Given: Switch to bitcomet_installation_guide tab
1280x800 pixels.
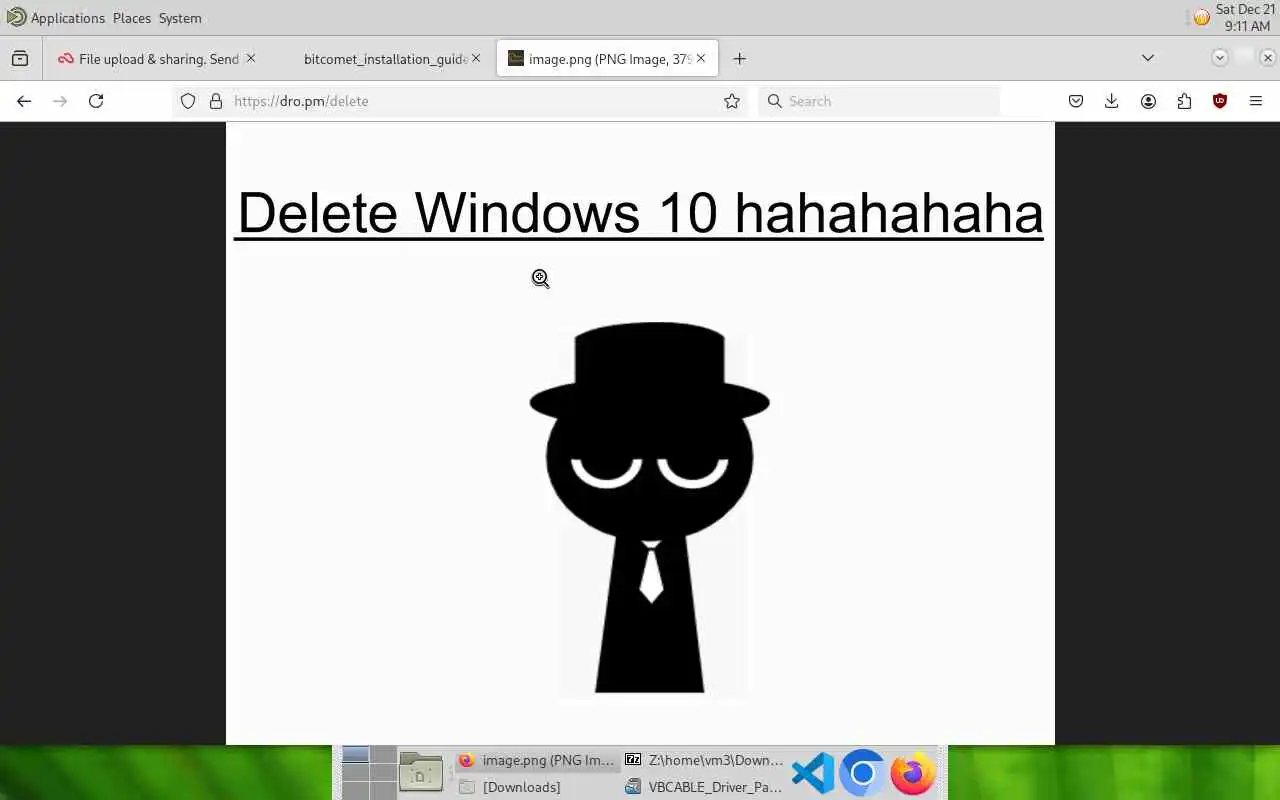Looking at the screenshot, I should point(384,59).
